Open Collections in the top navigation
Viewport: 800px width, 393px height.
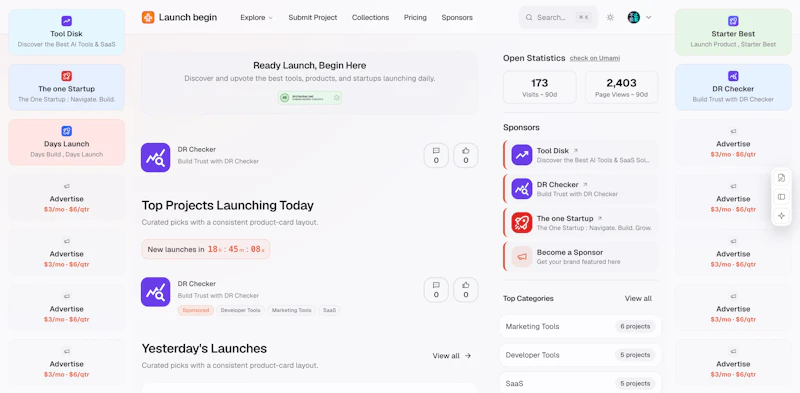(370, 17)
